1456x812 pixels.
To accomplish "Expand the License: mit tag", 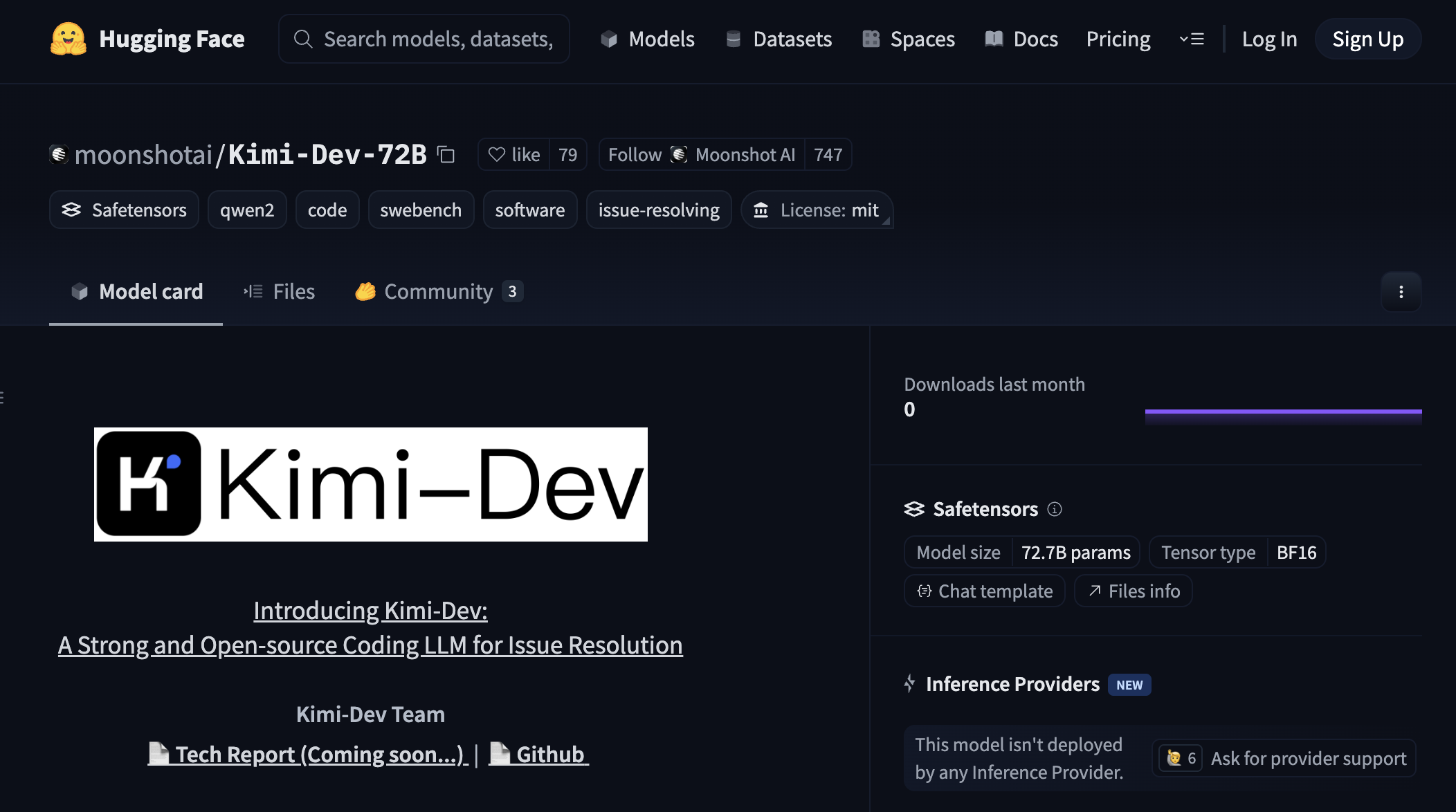I will pos(817,210).
